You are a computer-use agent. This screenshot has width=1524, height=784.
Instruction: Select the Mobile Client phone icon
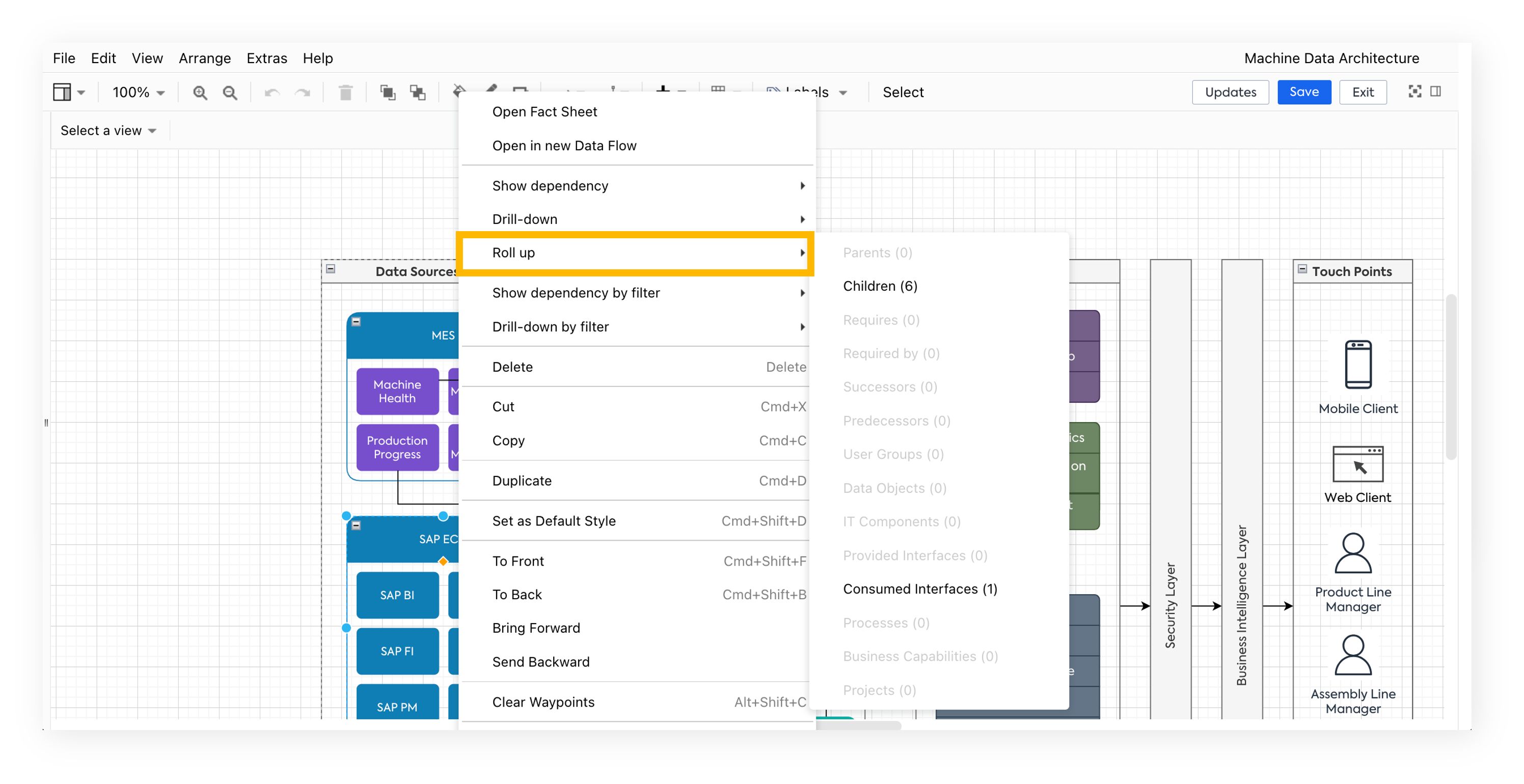[1358, 364]
